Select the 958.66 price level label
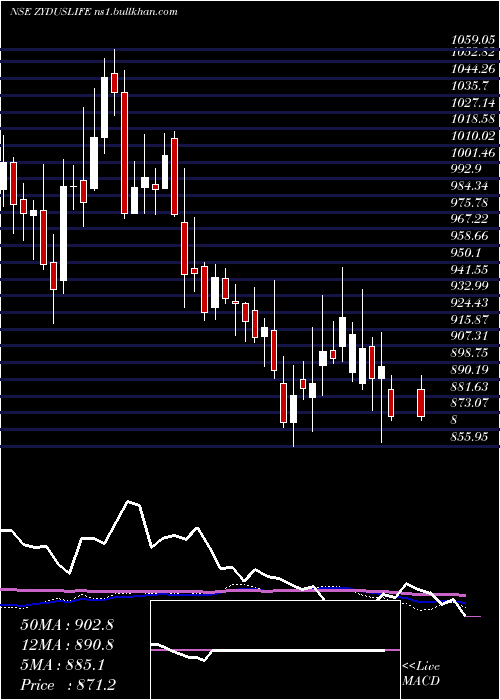 tap(470, 236)
